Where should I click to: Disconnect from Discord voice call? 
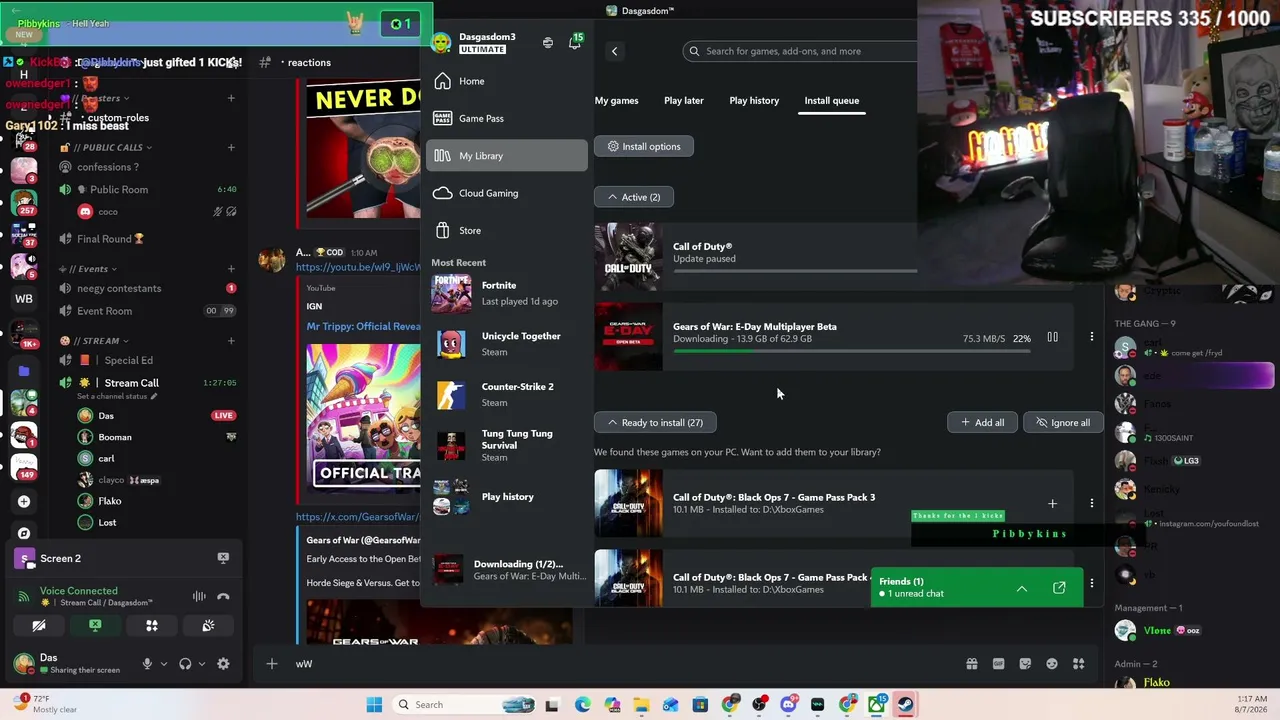point(223,597)
